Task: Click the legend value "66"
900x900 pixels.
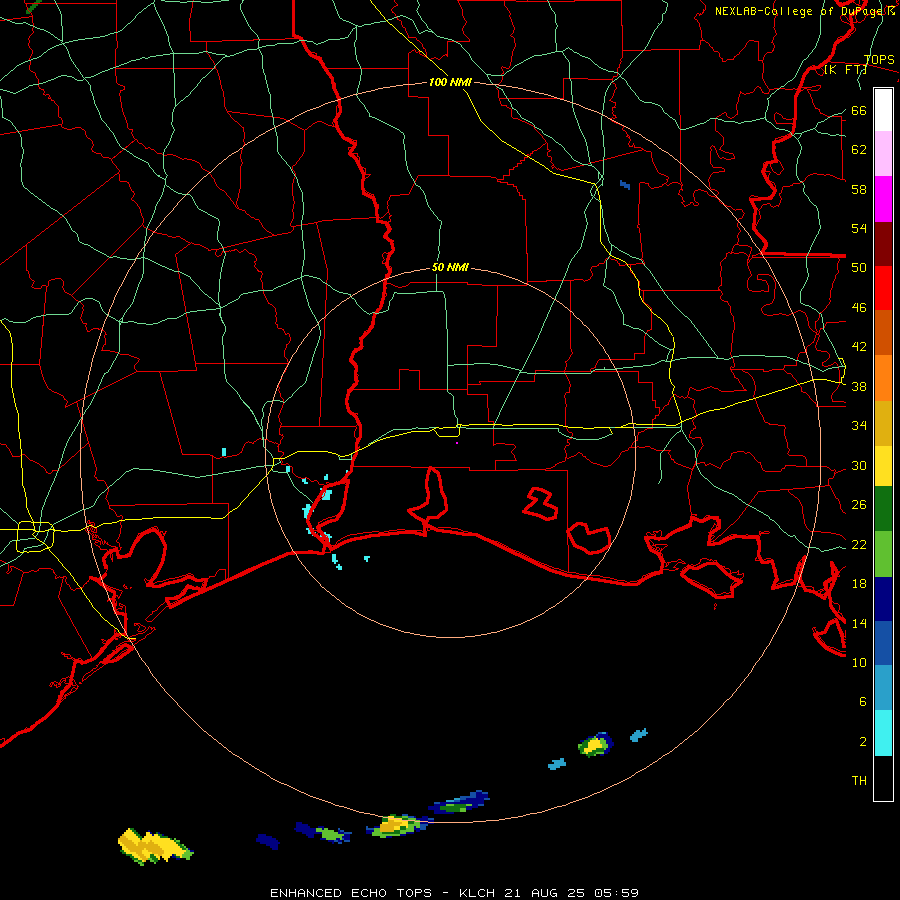Action: coord(859,110)
